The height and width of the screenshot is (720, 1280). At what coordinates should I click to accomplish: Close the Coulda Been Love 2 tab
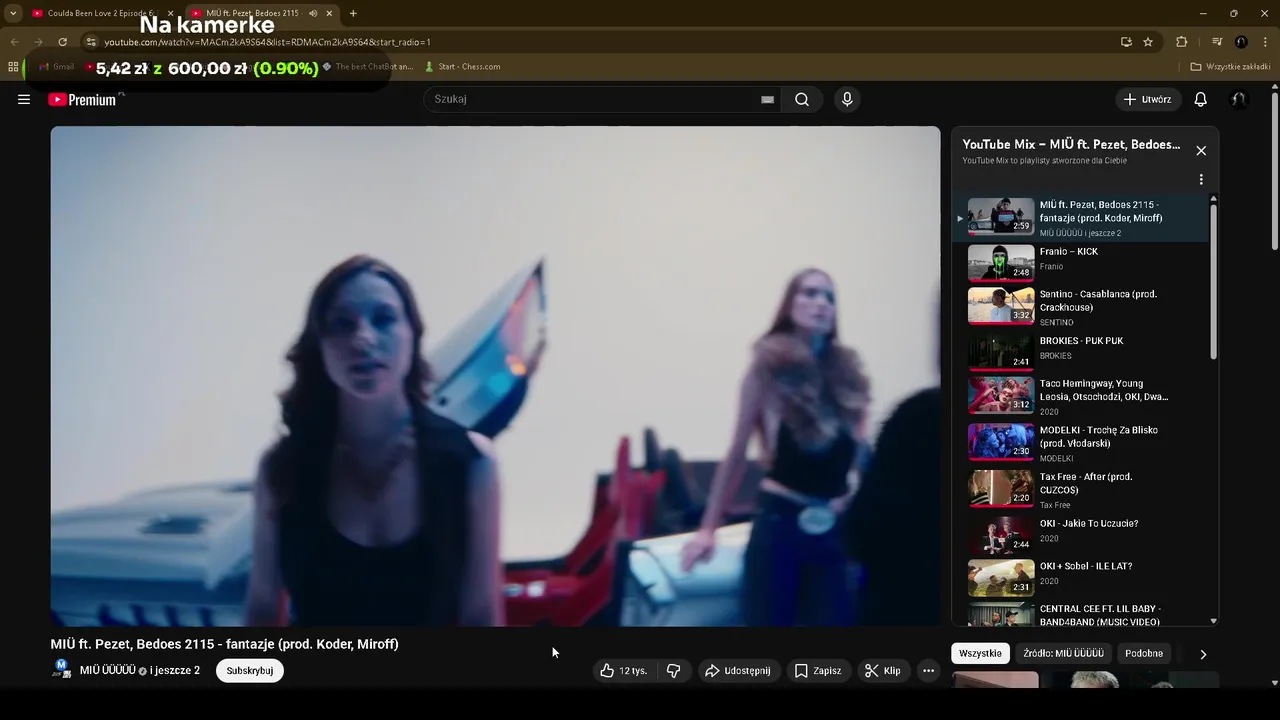coord(170,13)
